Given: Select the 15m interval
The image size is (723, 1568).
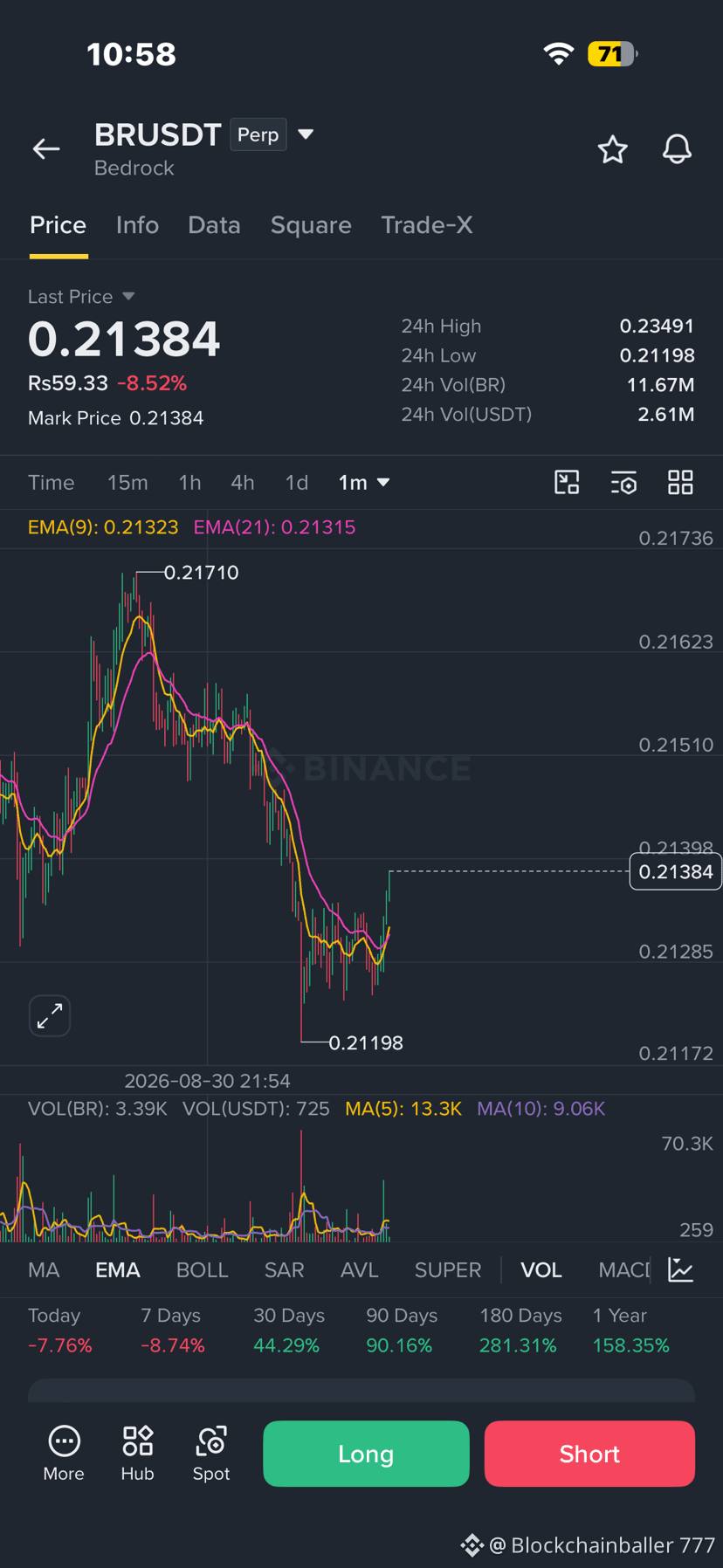Looking at the screenshot, I should (127, 483).
